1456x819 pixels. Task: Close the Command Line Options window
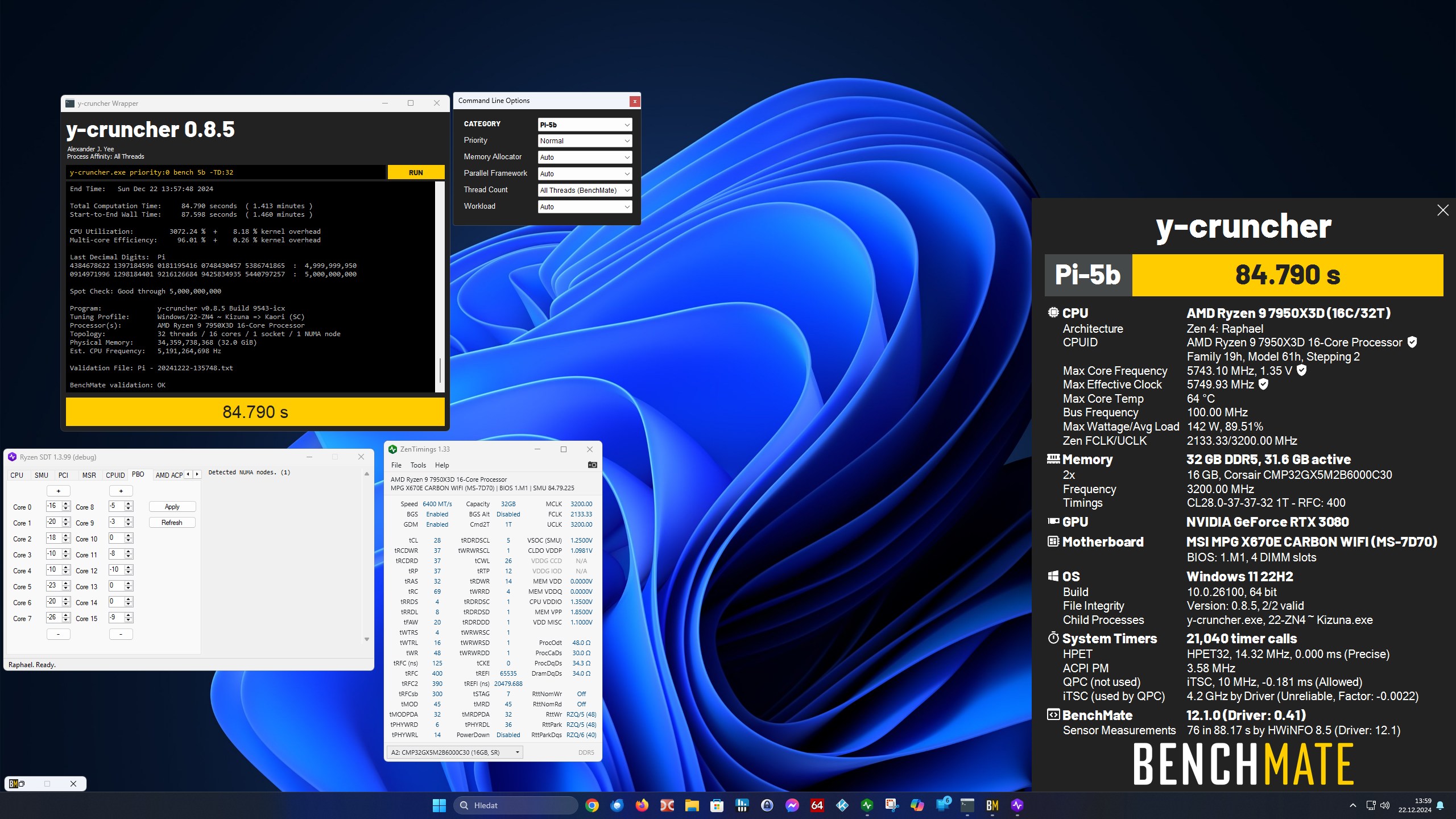(635, 101)
